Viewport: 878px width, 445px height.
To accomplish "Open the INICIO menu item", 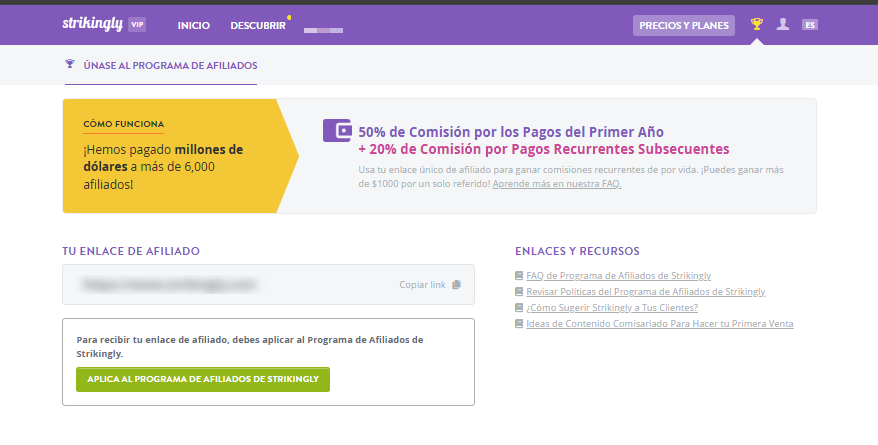I will click(x=194, y=26).
